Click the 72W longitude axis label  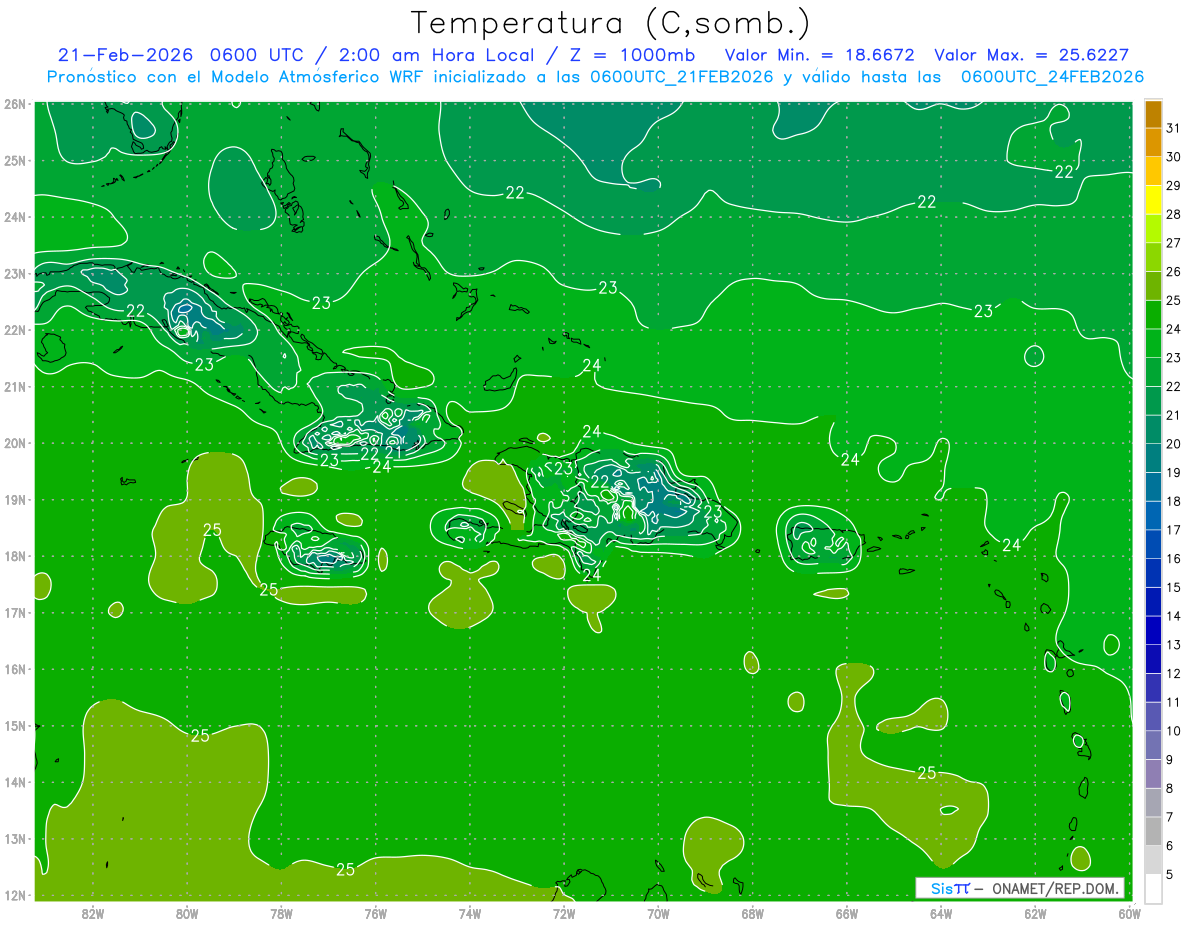564,913
